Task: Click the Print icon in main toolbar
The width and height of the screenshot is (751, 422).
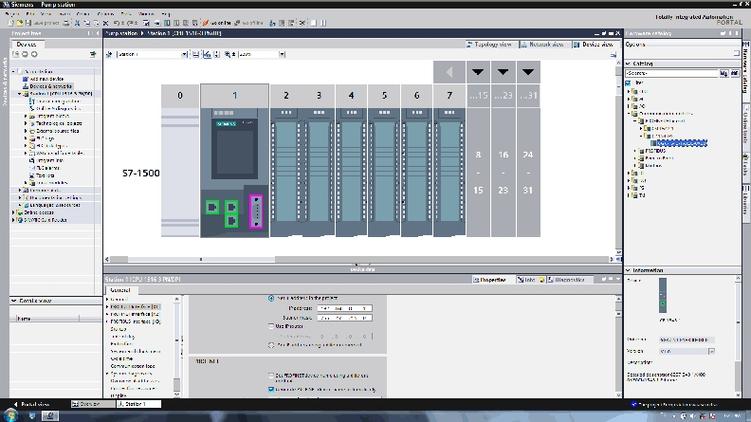Action: coord(67,23)
